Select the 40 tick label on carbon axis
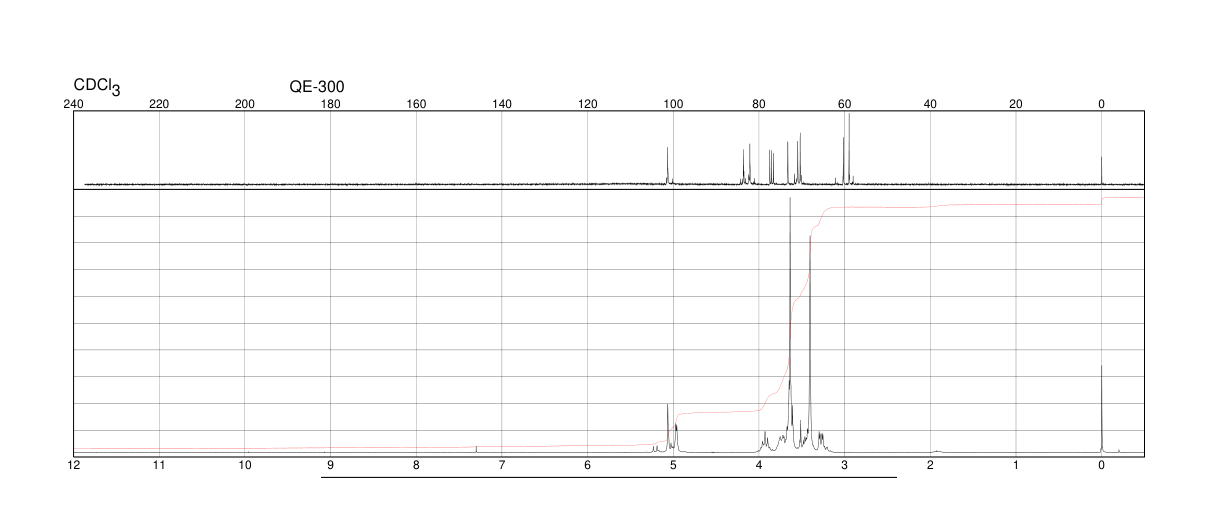This screenshot has width=1224, height=528. [930, 104]
